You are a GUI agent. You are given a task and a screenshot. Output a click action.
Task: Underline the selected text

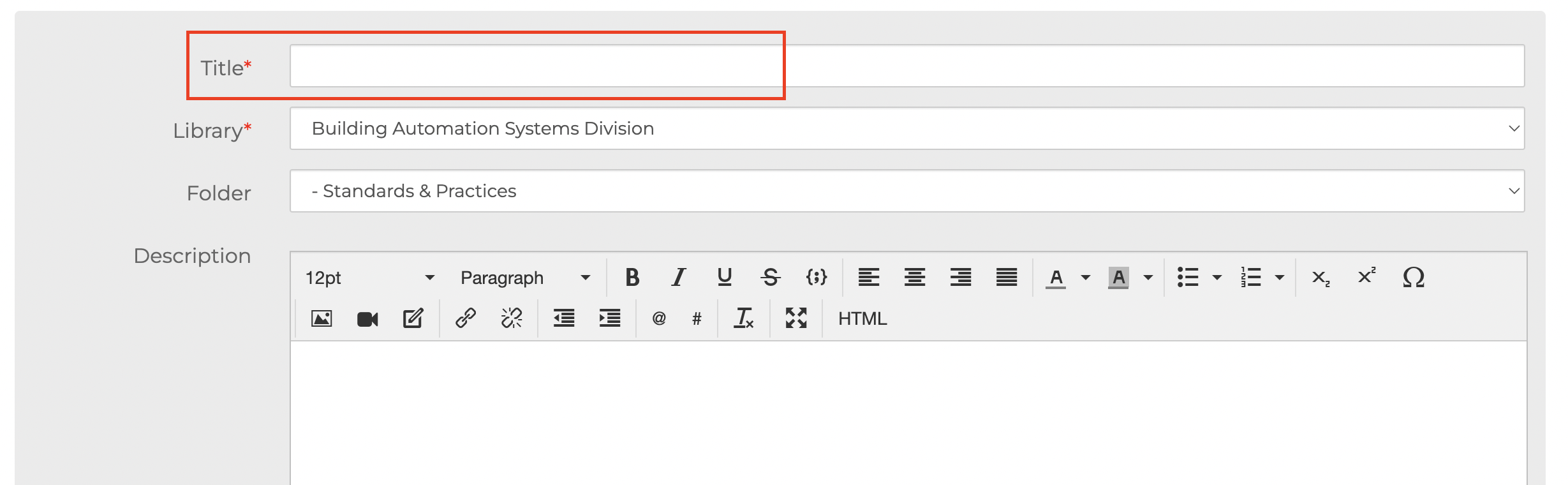[x=724, y=278]
